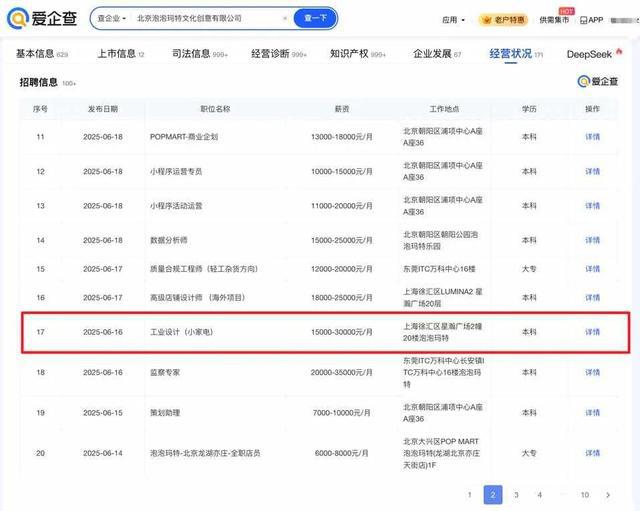Switch to the 知识产权 tab
Screen dimensions: 640x511
pos(358,53)
